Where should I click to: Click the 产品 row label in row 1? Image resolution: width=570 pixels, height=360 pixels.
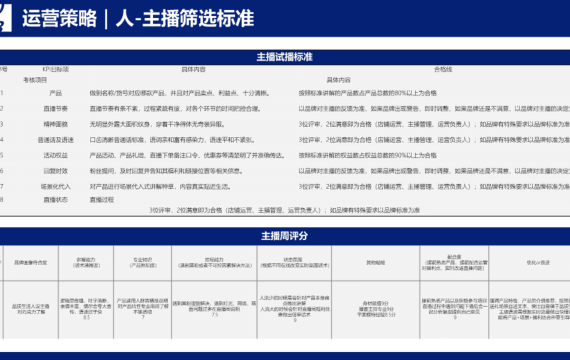pos(55,93)
